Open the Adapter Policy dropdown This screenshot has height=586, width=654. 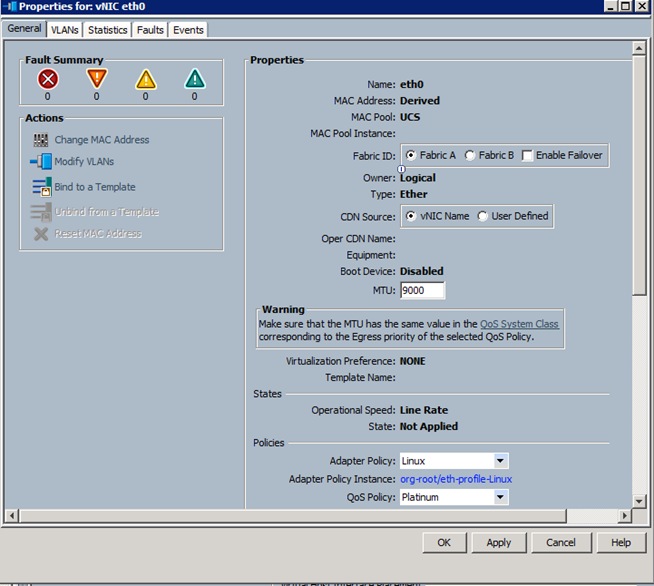(x=500, y=461)
